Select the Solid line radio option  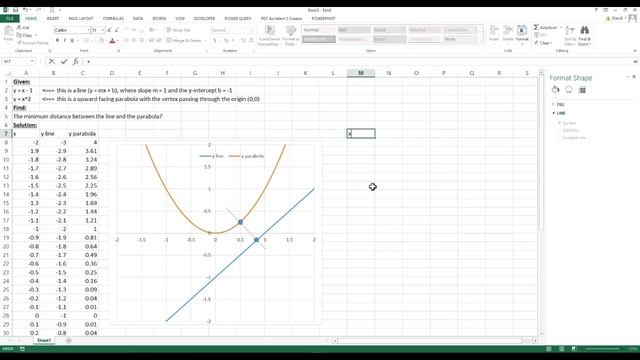click(560, 130)
